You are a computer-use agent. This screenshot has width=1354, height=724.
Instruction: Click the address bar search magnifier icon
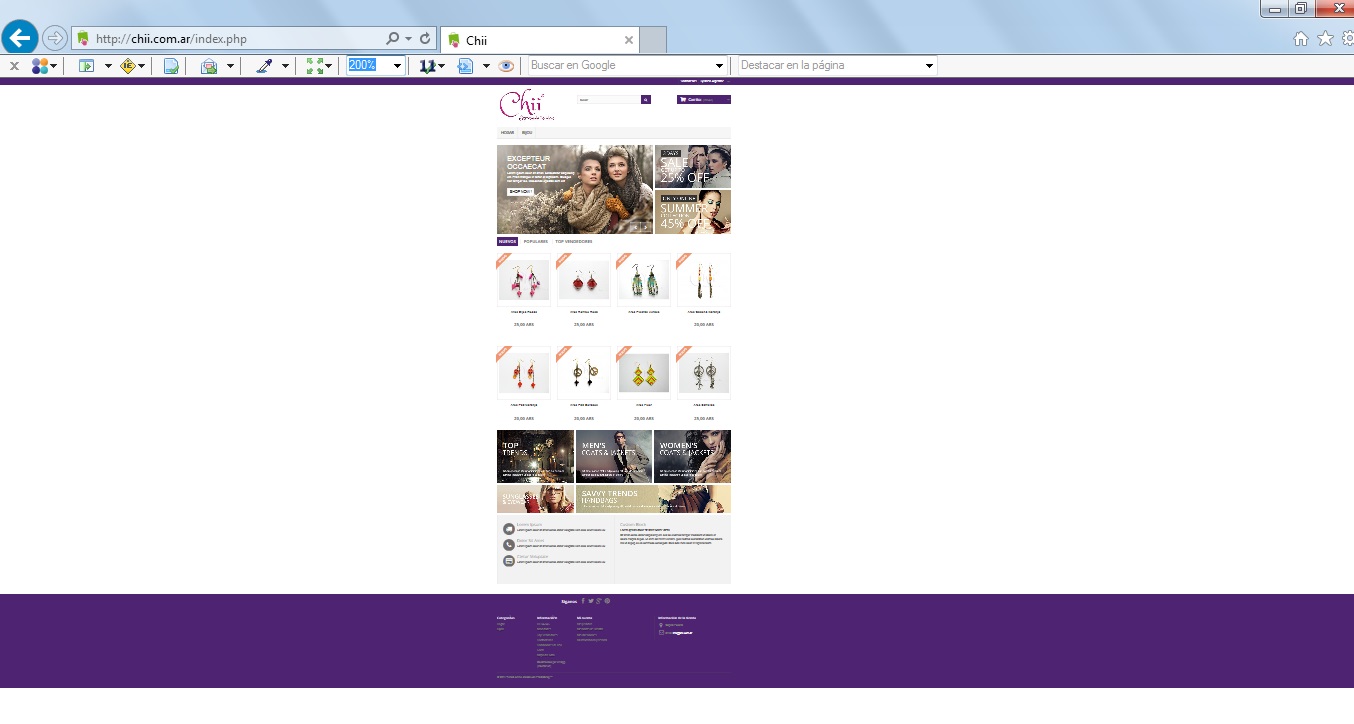[393, 39]
